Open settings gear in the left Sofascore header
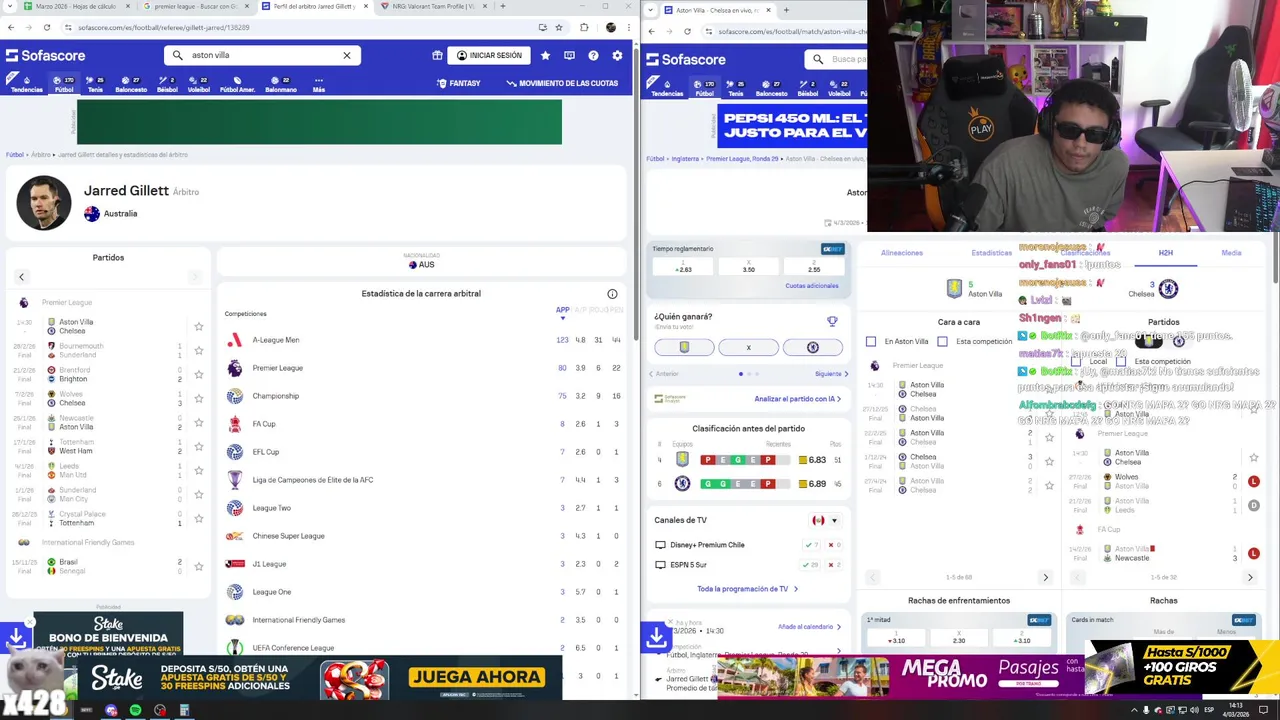 coord(617,55)
